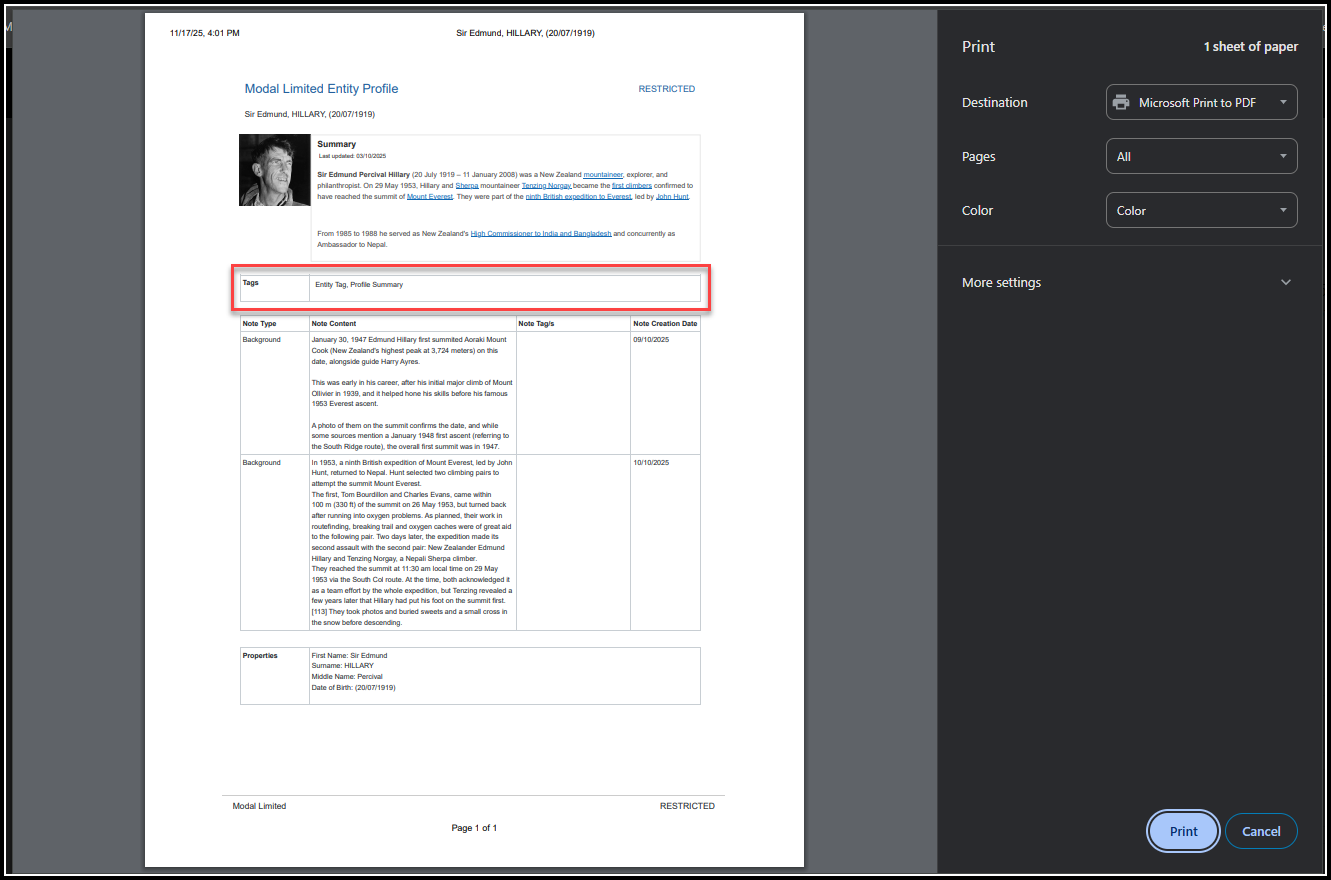Viewport: 1331px width, 880px height.
Task: Click the Print button
Action: tap(1183, 831)
